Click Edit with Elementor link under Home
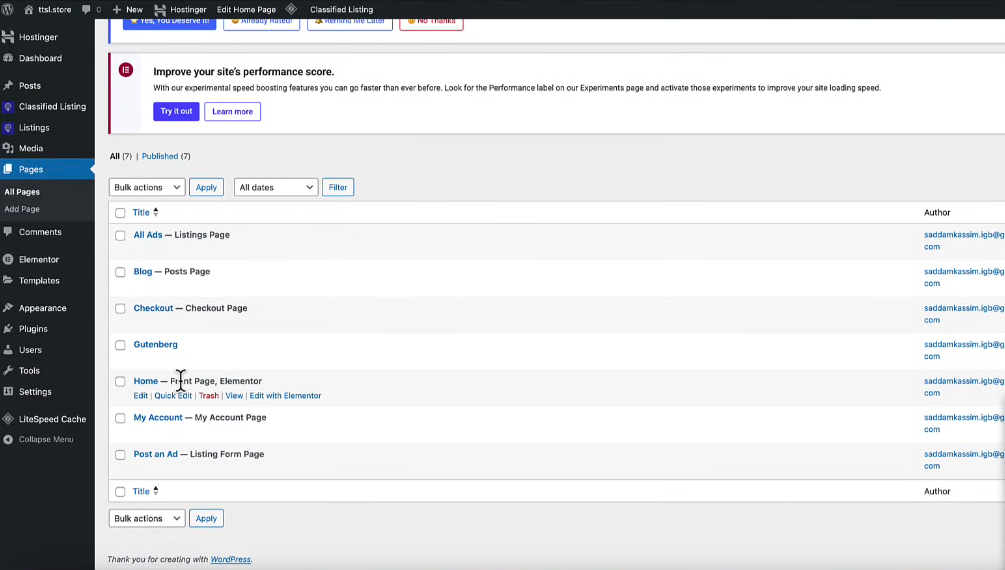This screenshot has width=1005, height=570. point(285,396)
